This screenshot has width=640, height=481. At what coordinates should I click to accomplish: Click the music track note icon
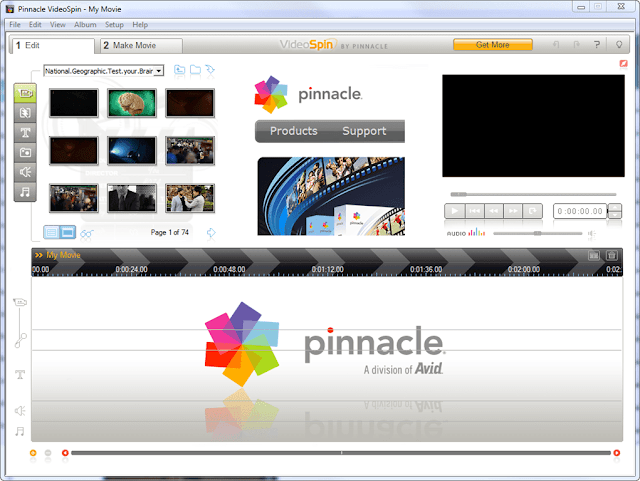pos(20,431)
